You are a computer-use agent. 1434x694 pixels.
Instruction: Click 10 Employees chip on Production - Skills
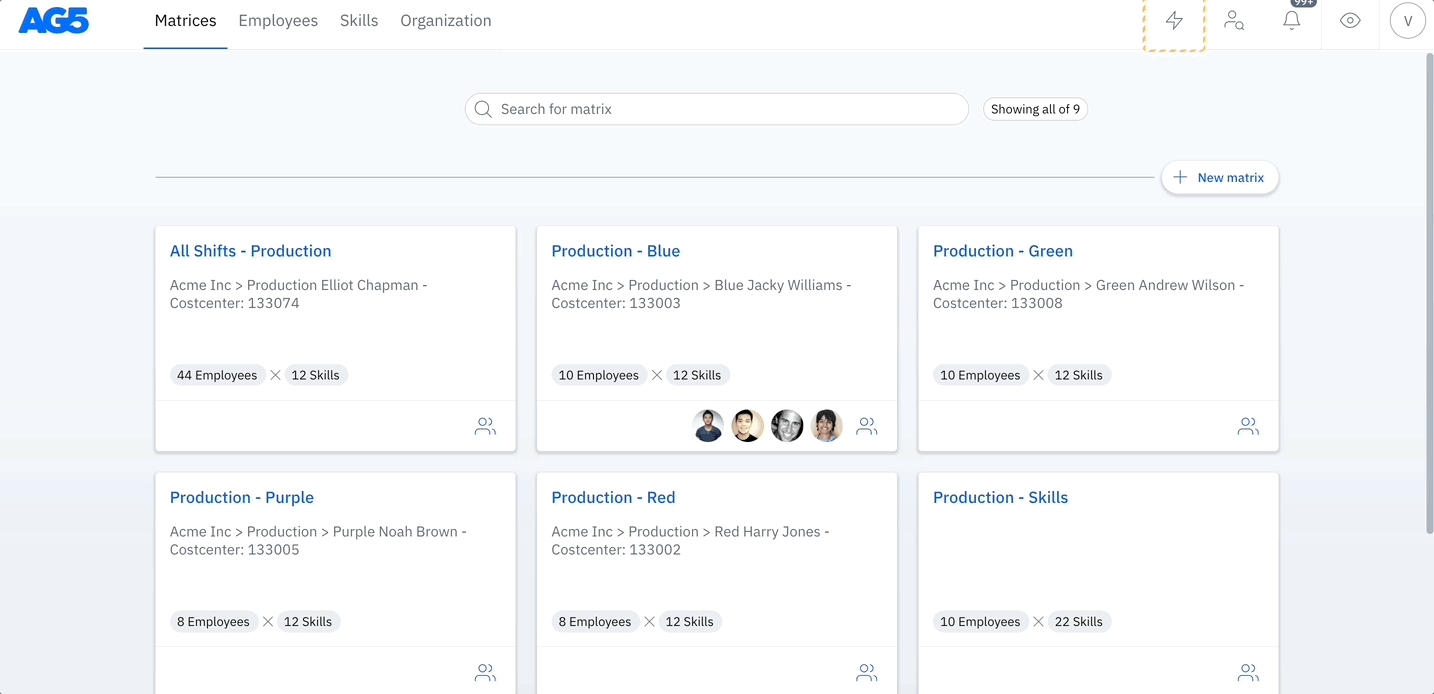(x=980, y=622)
